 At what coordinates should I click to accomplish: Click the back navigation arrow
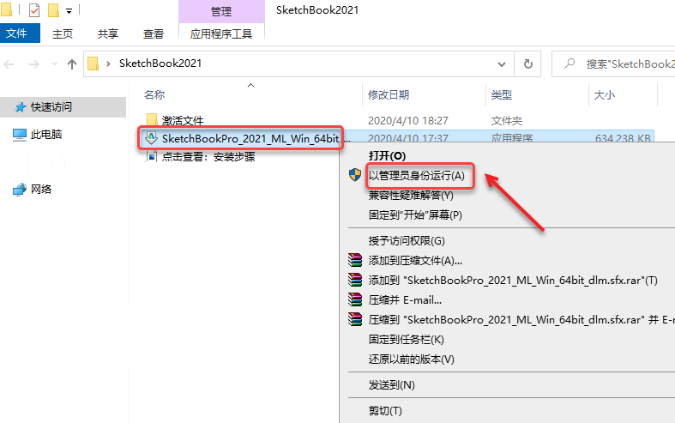point(9,65)
